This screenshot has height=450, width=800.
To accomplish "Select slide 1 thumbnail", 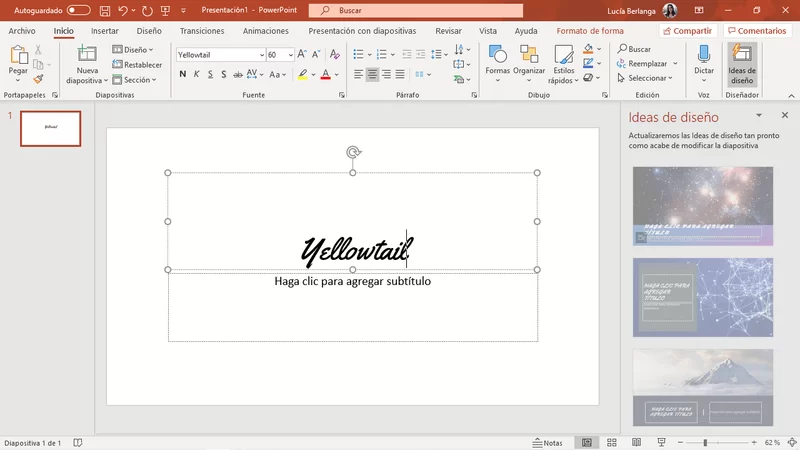I will pos(51,129).
